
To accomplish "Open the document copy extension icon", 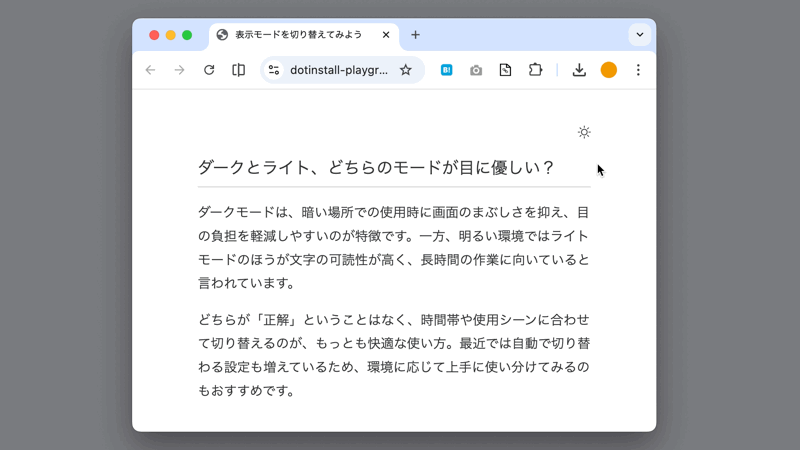I will (x=505, y=70).
